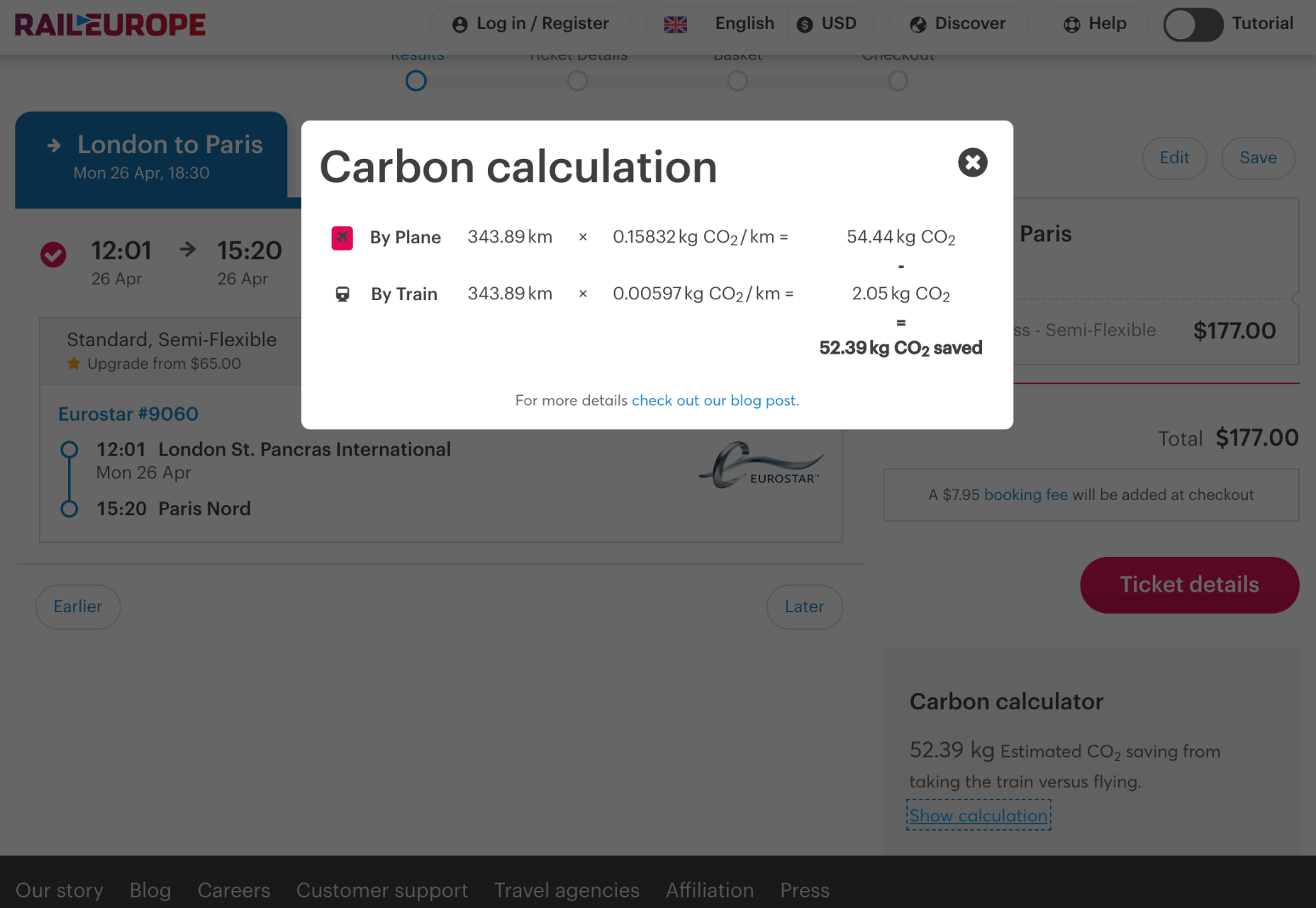Click London St. Pancras station stop marker
Screen dimensions: 1316x908
click(69, 450)
